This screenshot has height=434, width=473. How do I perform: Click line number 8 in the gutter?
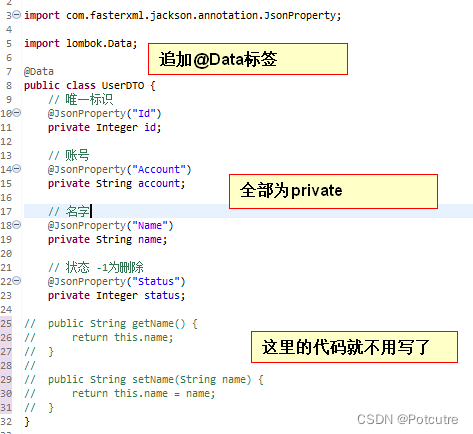[9, 86]
